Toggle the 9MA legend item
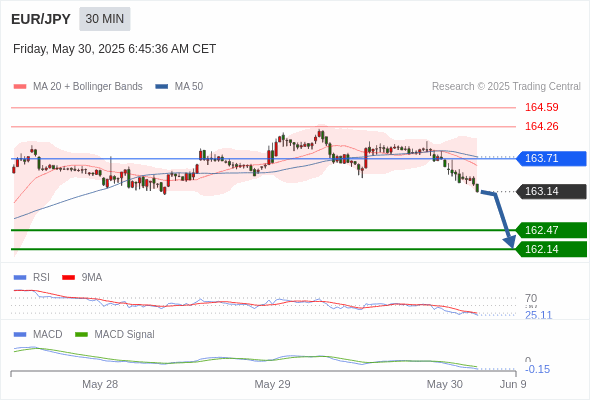The height and width of the screenshot is (400, 590). (82, 277)
